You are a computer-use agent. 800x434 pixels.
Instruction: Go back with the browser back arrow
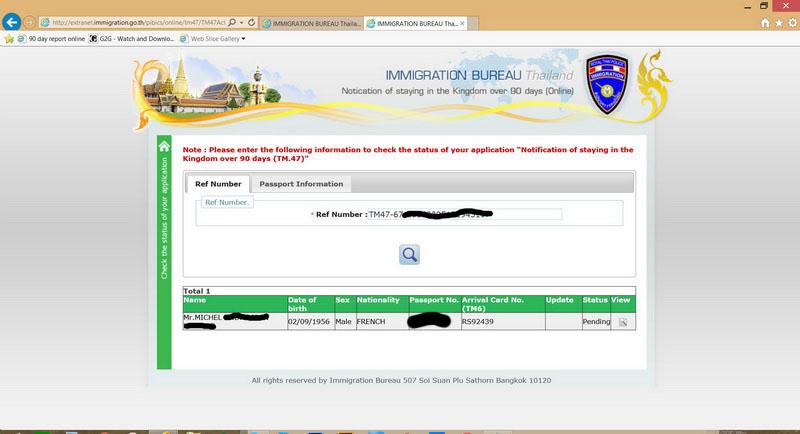11,22
